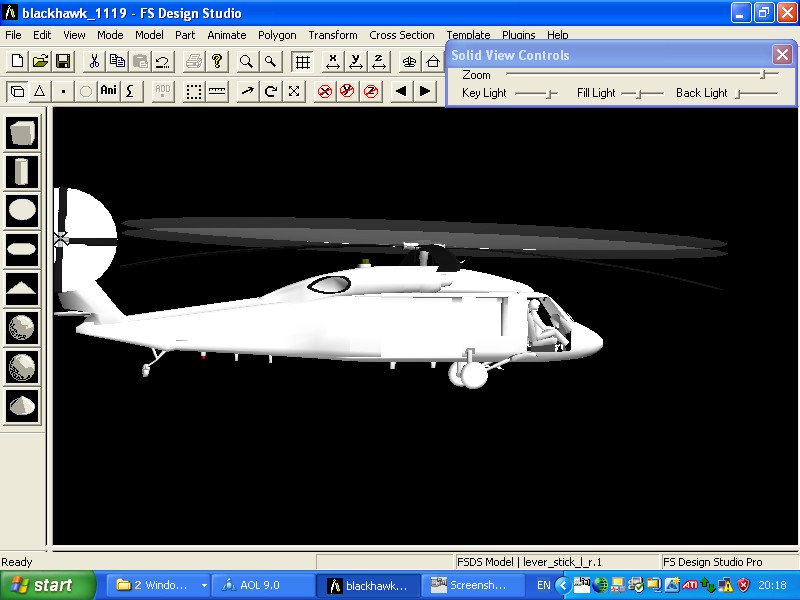Image resolution: width=800 pixels, height=600 pixels.
Task: Expand the taskbar Windows Explorer group dropdown
Action: tap(204, 585)
